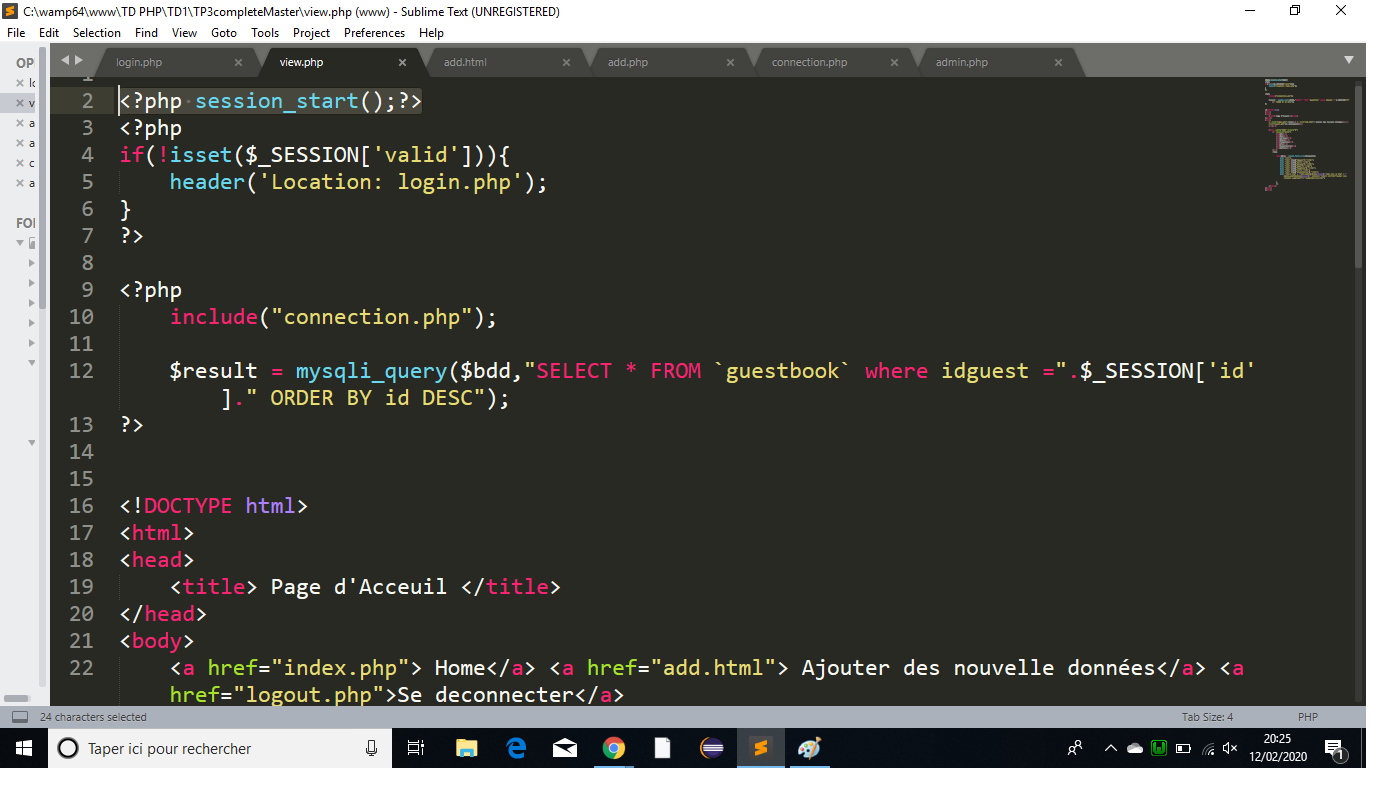Click line number 22 in the gutter

(x=81, y=668)
